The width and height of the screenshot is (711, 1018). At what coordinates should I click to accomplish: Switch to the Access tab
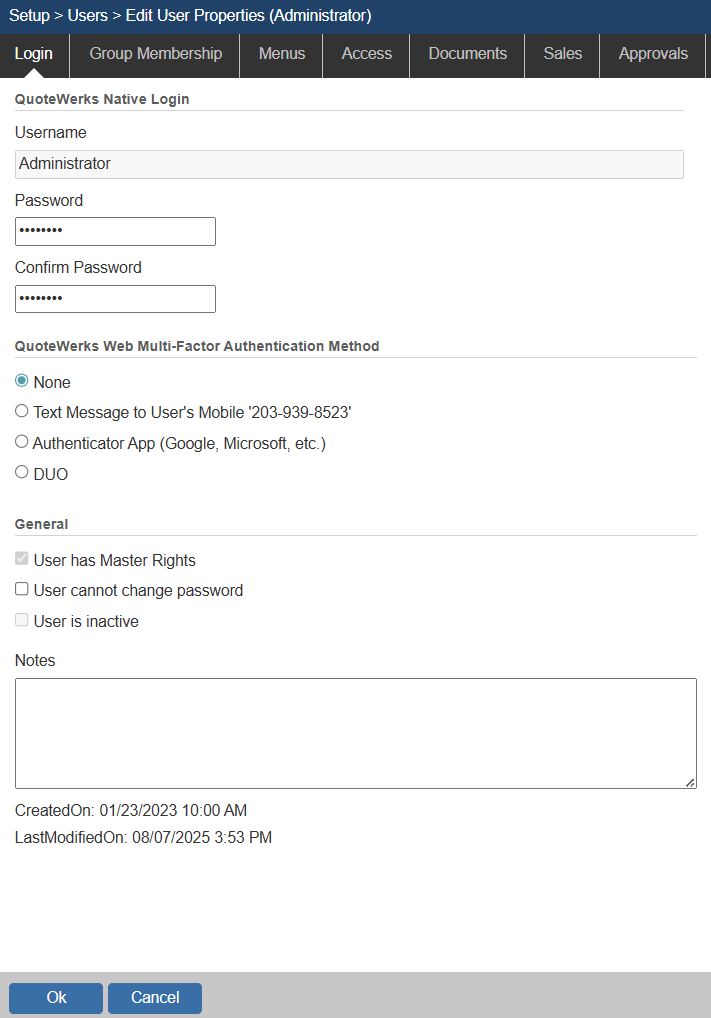pos(366,54)
